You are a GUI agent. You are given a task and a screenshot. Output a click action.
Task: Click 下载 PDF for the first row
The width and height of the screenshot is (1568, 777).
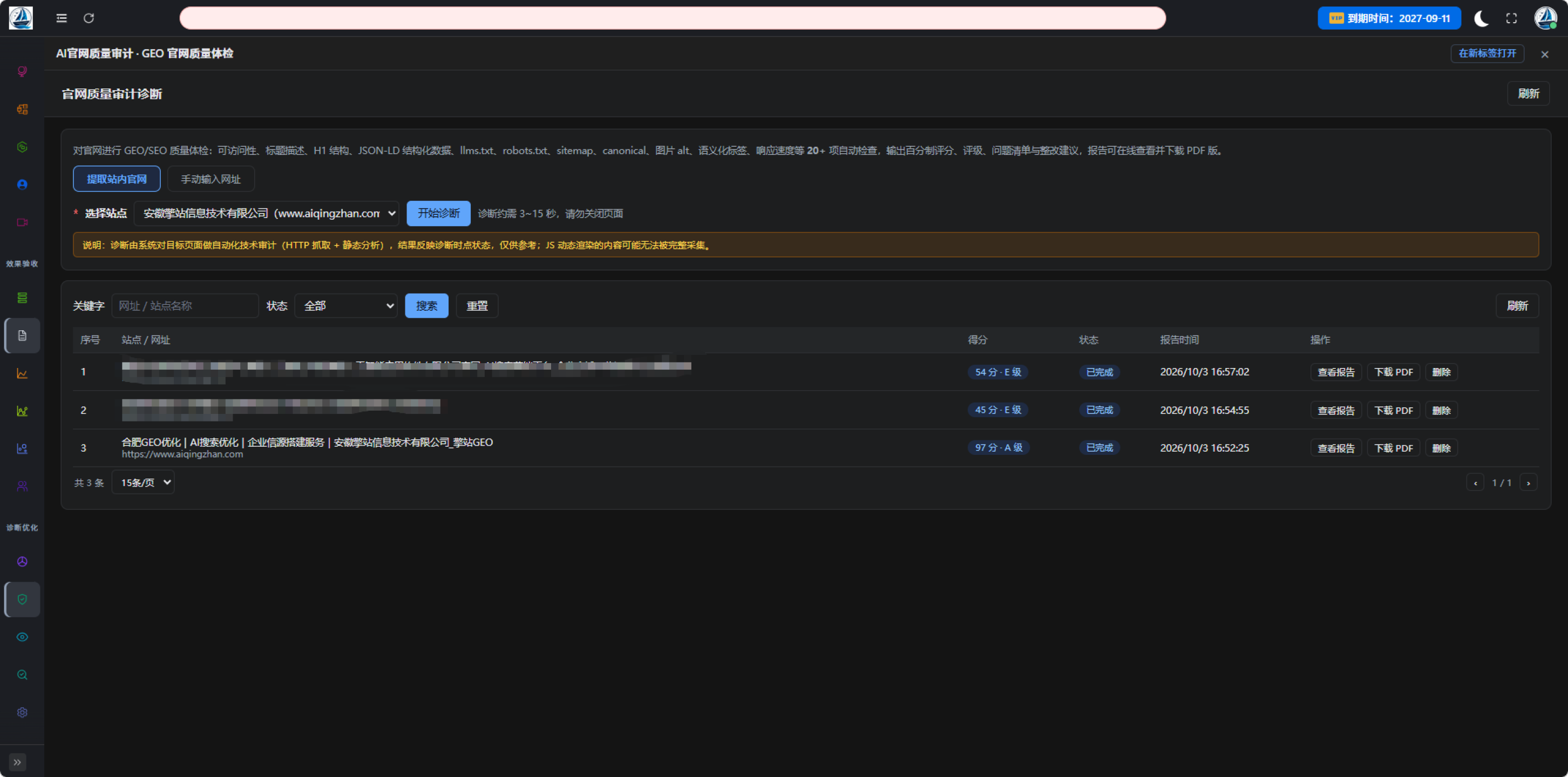pyautogui.click(x=1394, y=372)
